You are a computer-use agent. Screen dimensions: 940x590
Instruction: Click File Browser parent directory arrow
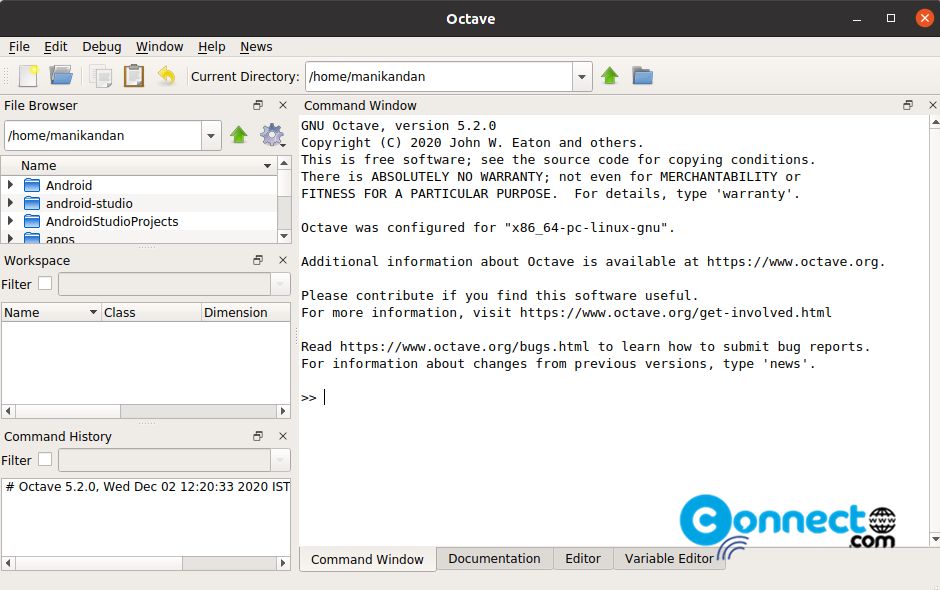coord(238,135)
